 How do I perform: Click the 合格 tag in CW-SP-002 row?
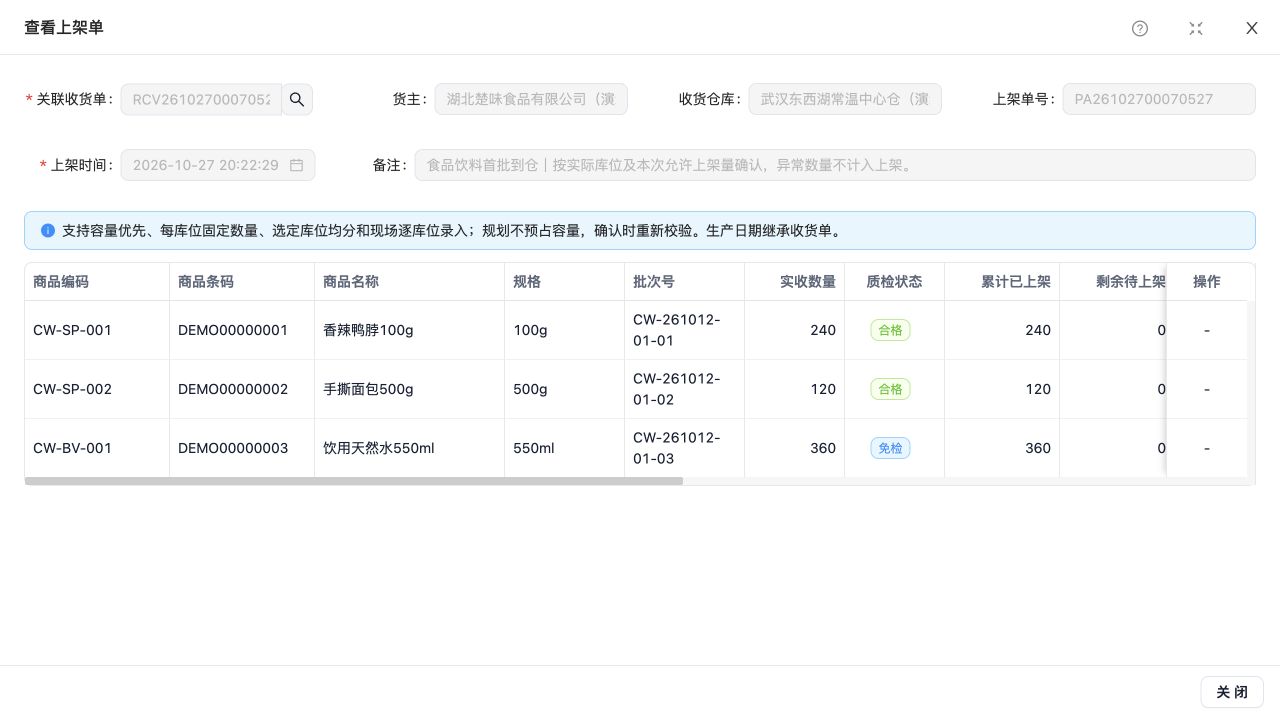point(890,389)
